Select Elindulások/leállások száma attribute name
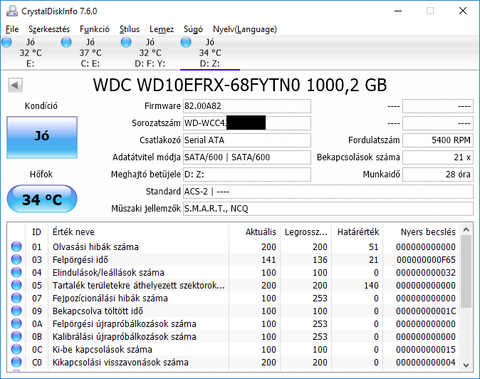Viewport: 480px width, 379px height. pos(108,273)
